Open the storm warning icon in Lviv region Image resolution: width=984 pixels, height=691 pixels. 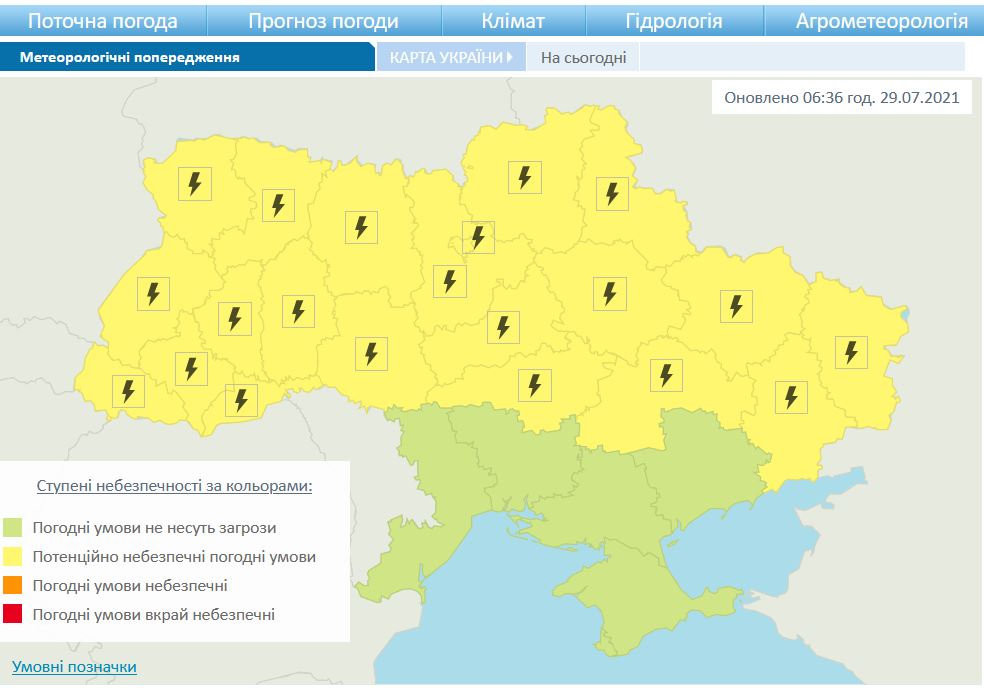click(153, 293)
